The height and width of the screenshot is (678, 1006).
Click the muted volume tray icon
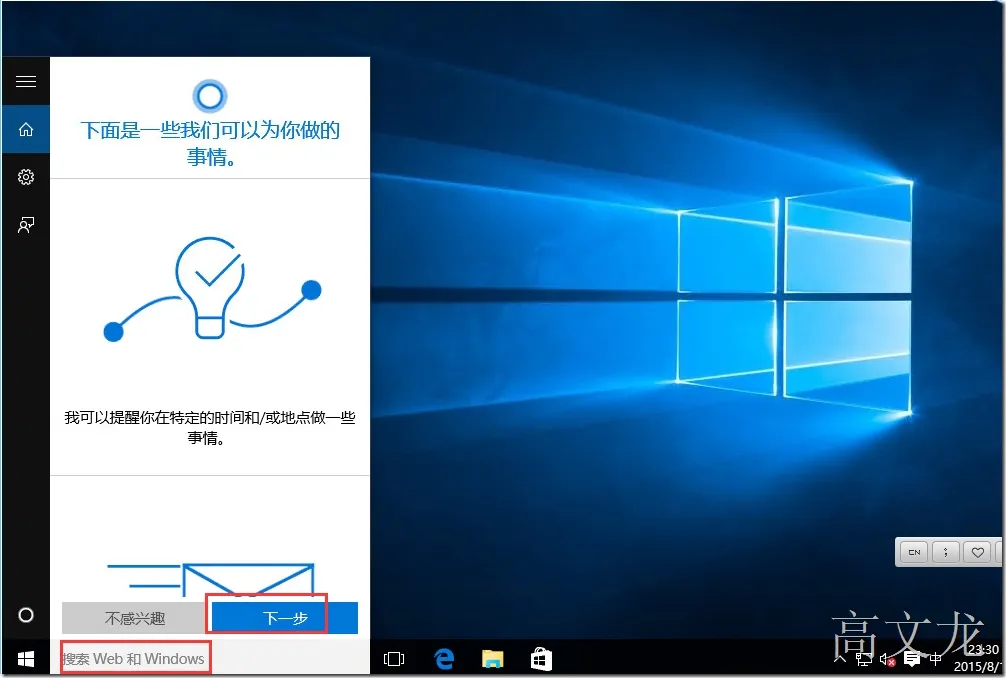tap(888, 659)
